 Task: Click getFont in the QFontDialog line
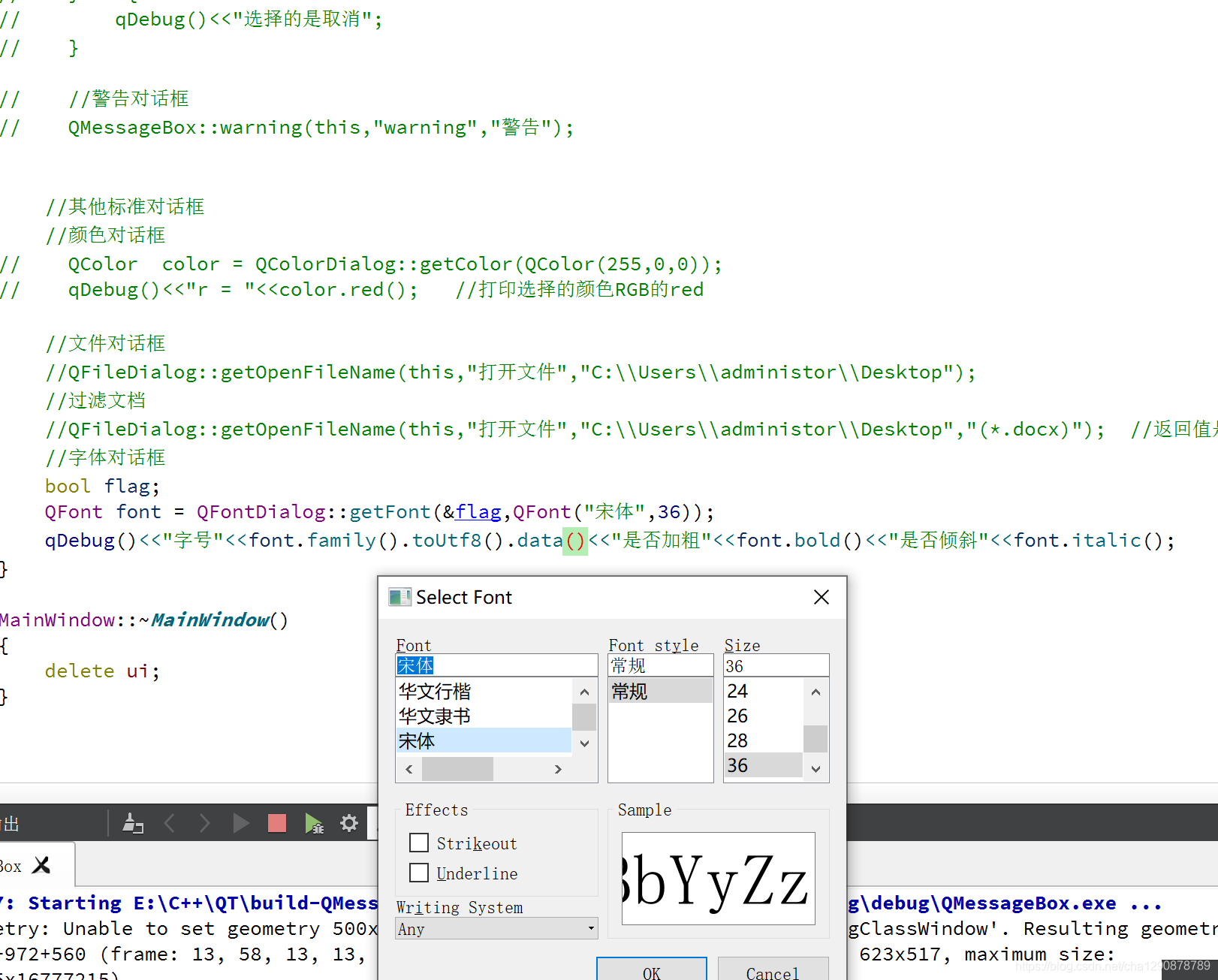(x=390, y=512)
